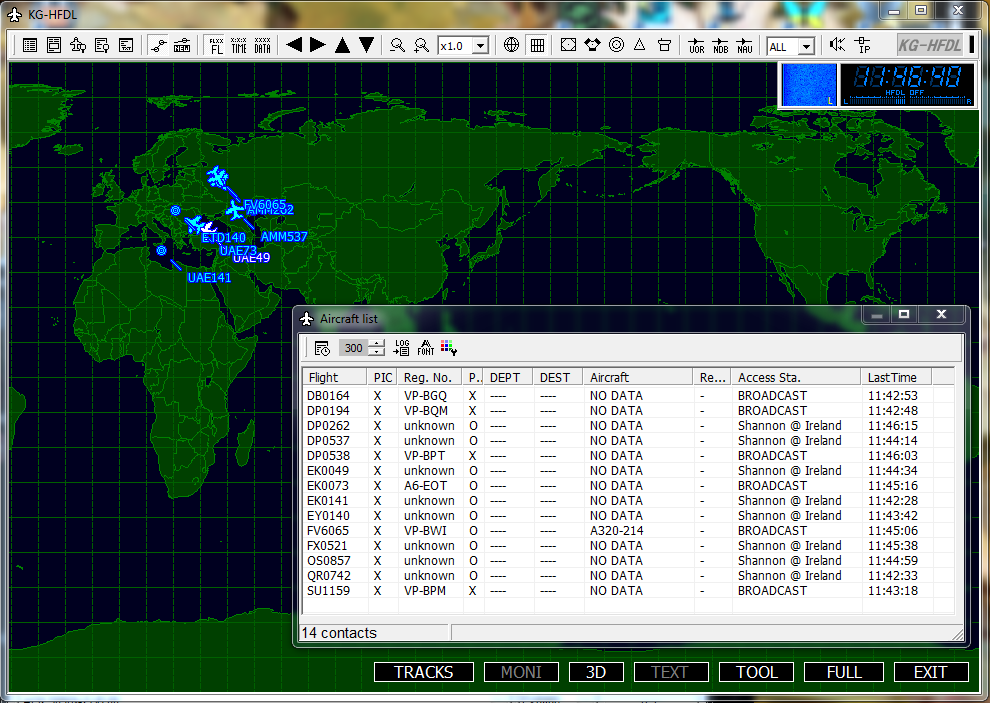Click the Aircraft list history clock icon
The width and height of the screenshot is (990, 703).
tap(322, 348)
